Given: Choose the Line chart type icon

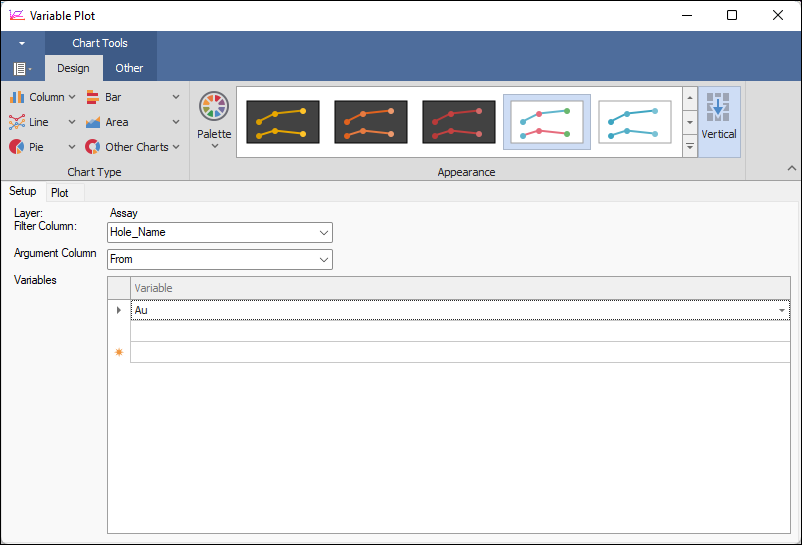Looking at the screenshot, I should (17, 122).
